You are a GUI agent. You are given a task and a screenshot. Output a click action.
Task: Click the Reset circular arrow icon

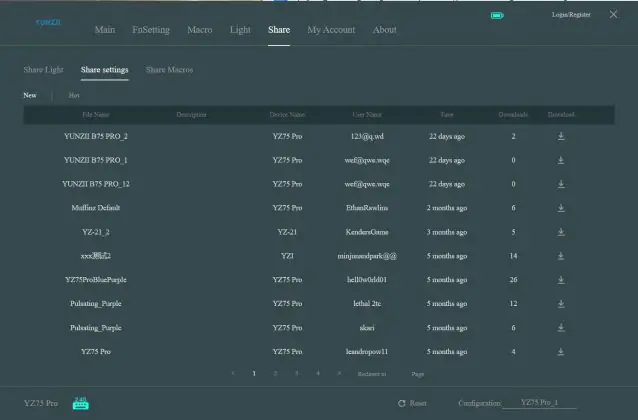click(402, 403)
